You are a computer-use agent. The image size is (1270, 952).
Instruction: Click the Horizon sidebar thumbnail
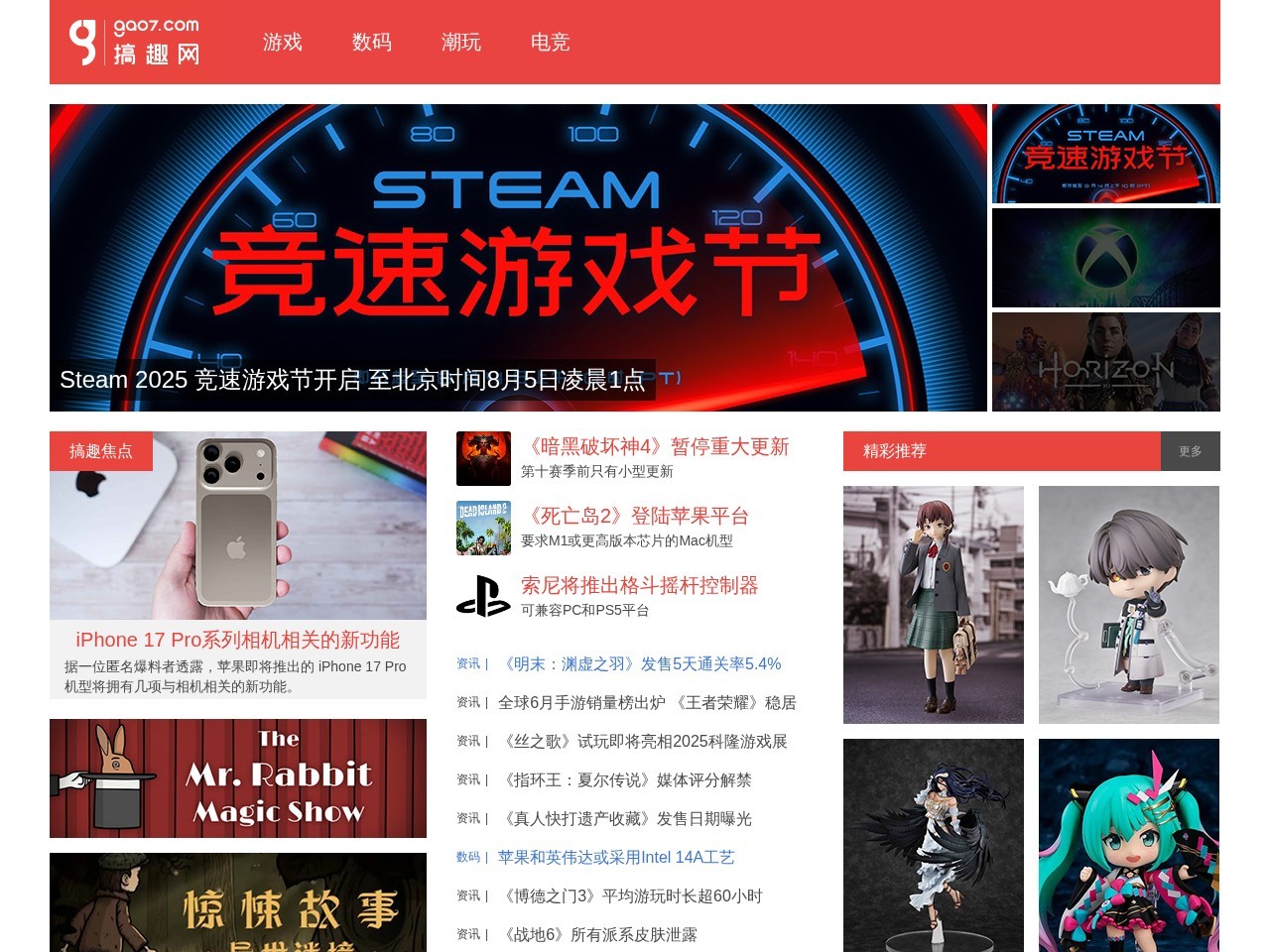coord(1105,361)
